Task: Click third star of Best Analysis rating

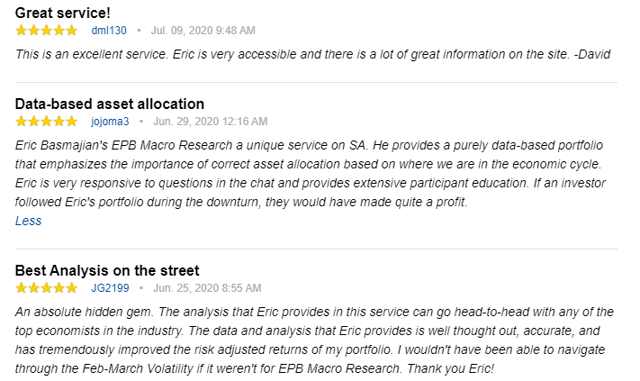Action: click(47, 288)
